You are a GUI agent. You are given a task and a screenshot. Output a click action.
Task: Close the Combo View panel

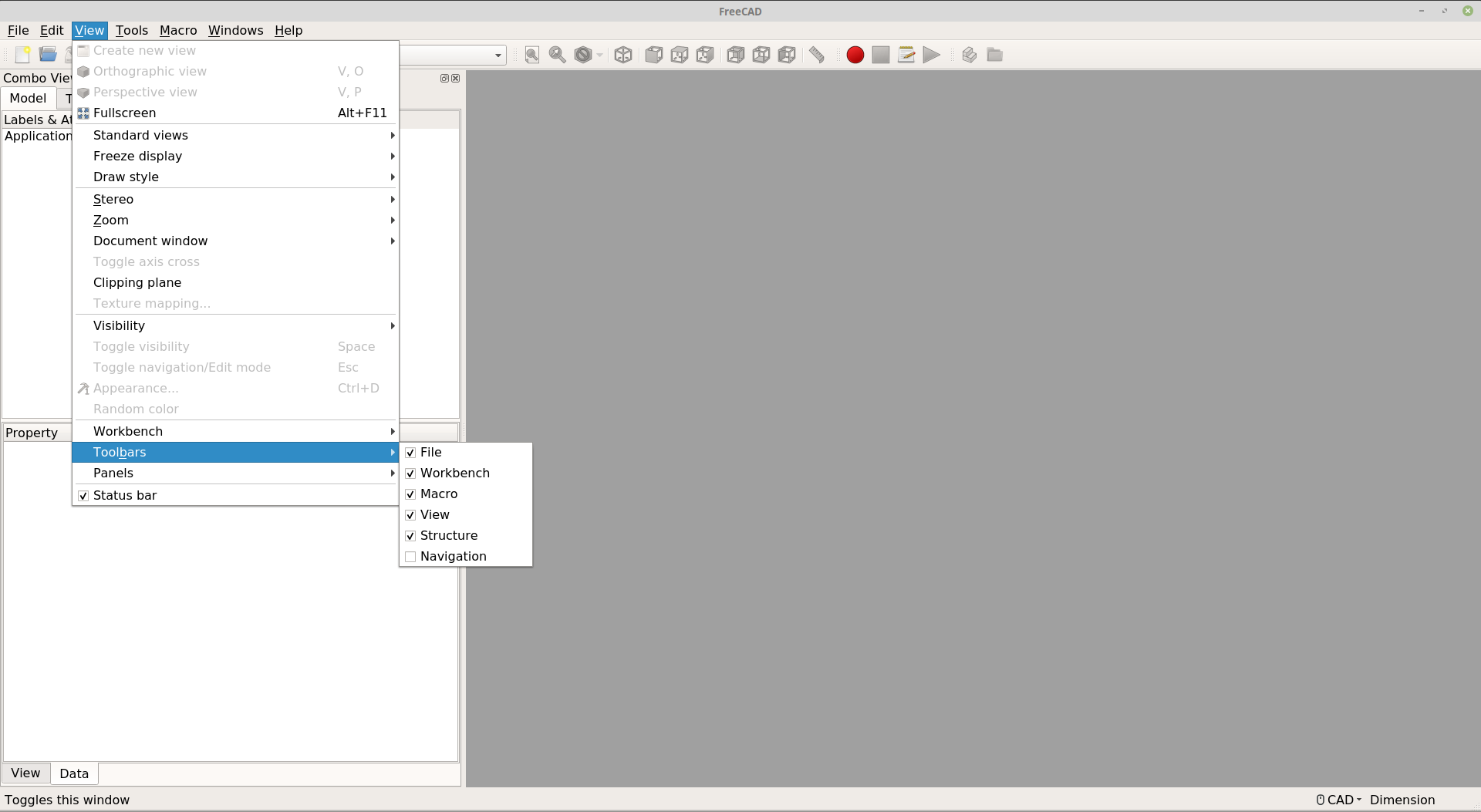[456, 79]
